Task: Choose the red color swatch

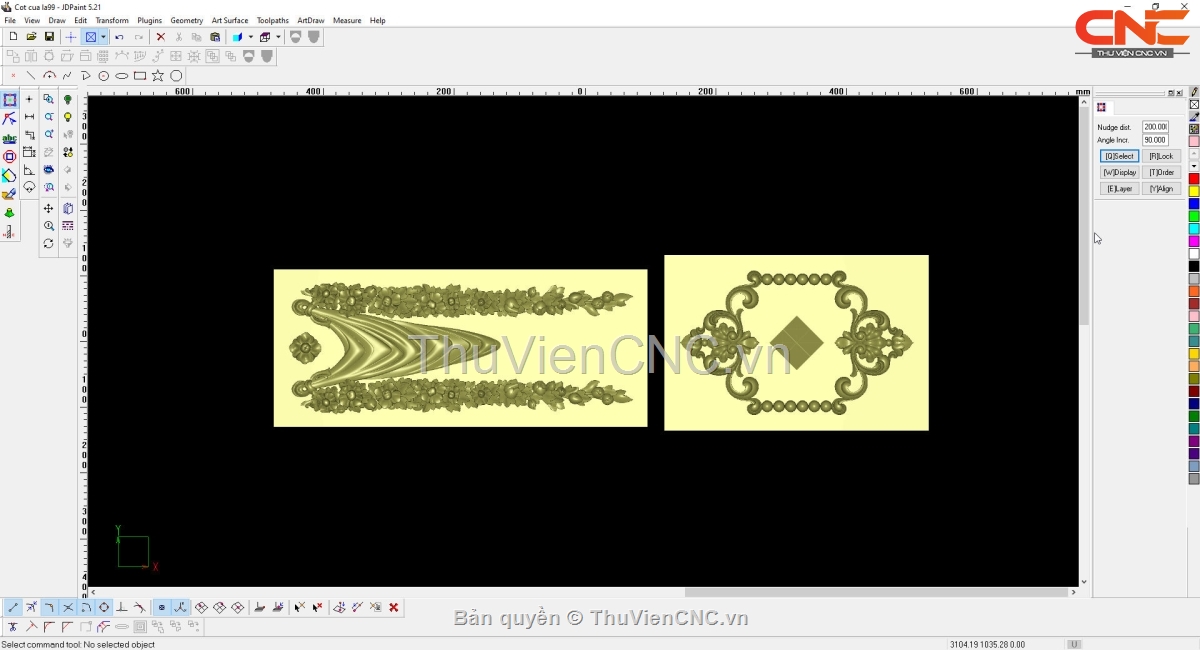Action: [x=1194, y=179]
